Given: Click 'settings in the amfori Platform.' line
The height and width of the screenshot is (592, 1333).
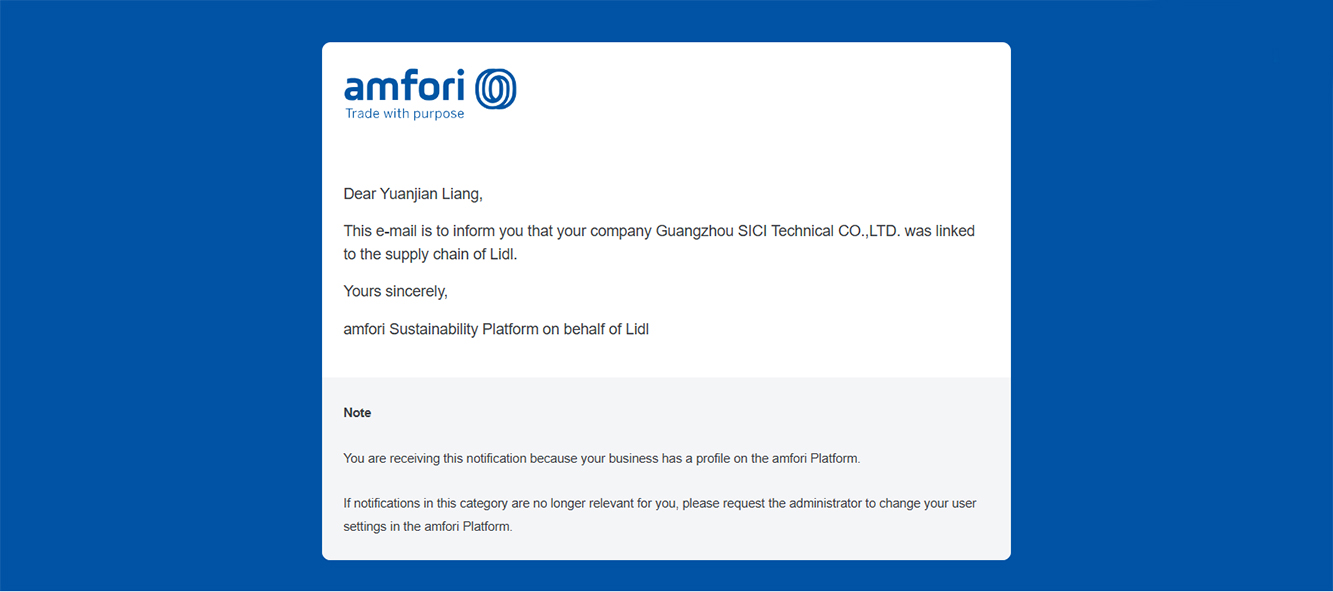Looking at the screenshot, I should coord(428,526).
